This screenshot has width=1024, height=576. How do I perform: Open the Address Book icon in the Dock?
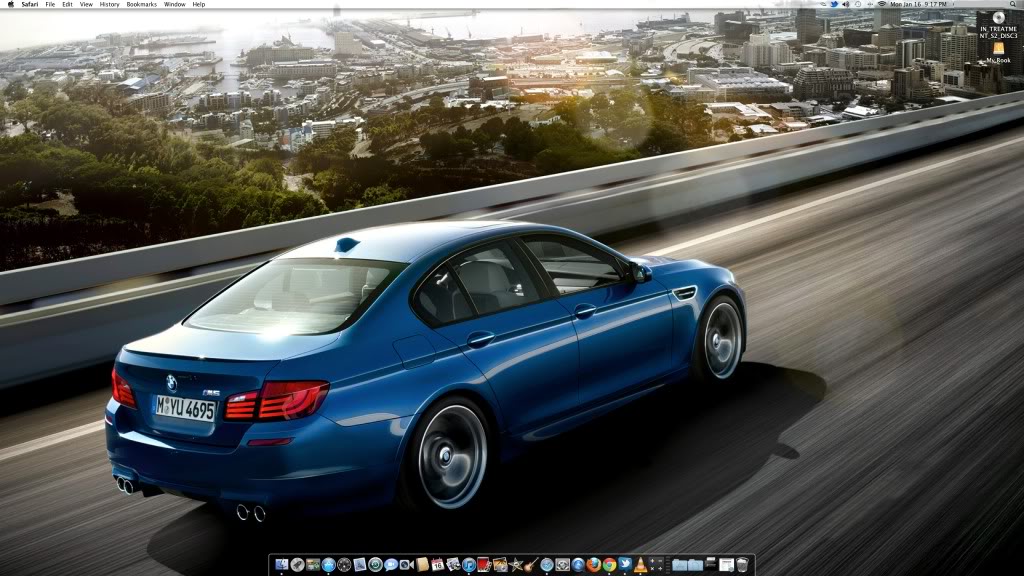coord(423,564)
